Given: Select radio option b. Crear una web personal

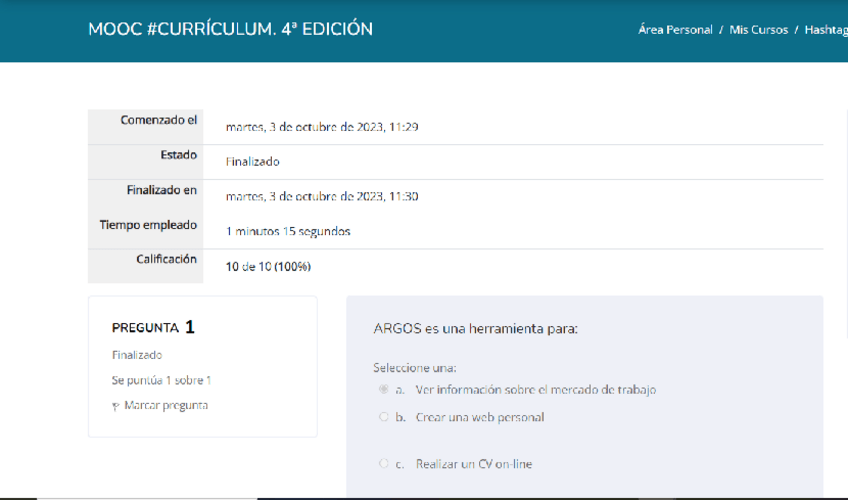Looking at the screenshot, I should 383,417.
